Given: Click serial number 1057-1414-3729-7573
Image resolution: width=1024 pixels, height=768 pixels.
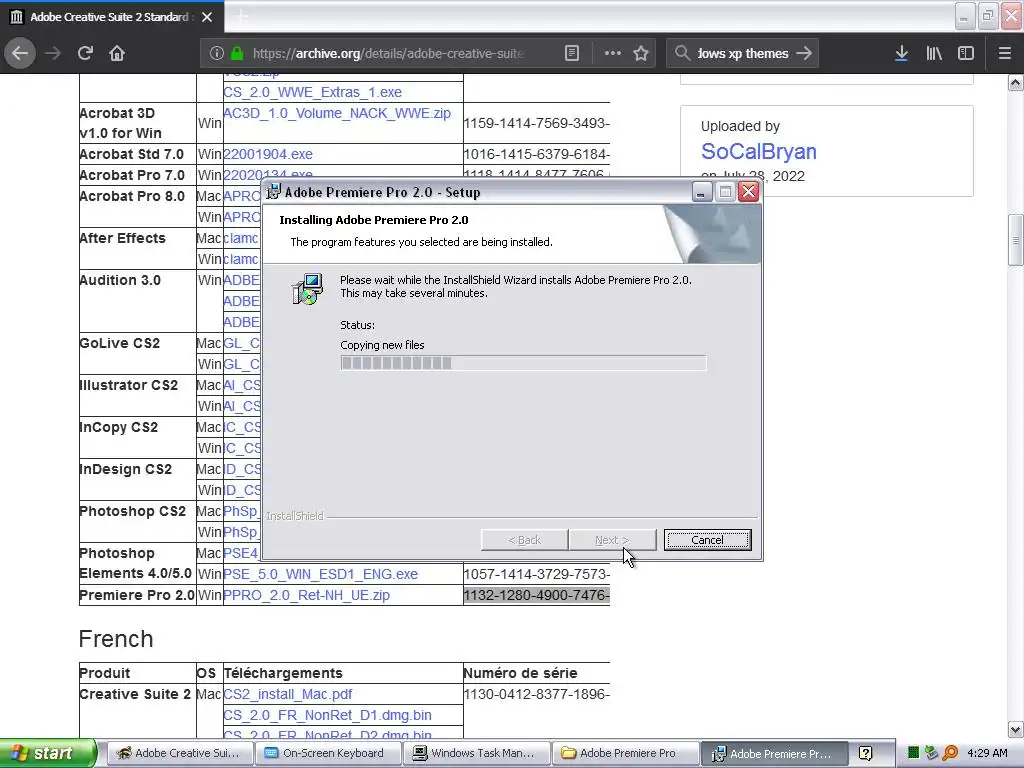Looking at the screenshot, I should tap(536, 574).
